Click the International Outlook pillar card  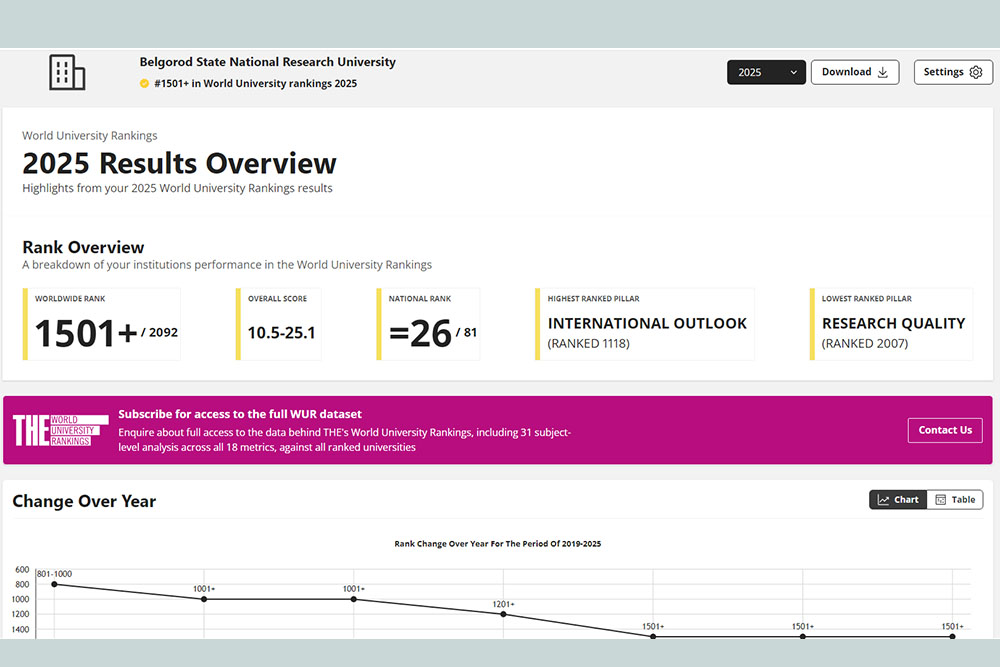click(x=644, y=324)
